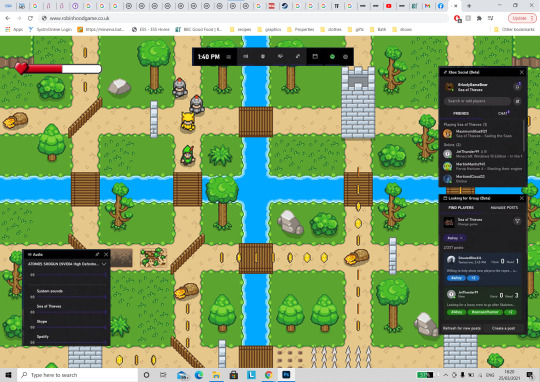Click the Search or add players field

click(x=477, y=101)
